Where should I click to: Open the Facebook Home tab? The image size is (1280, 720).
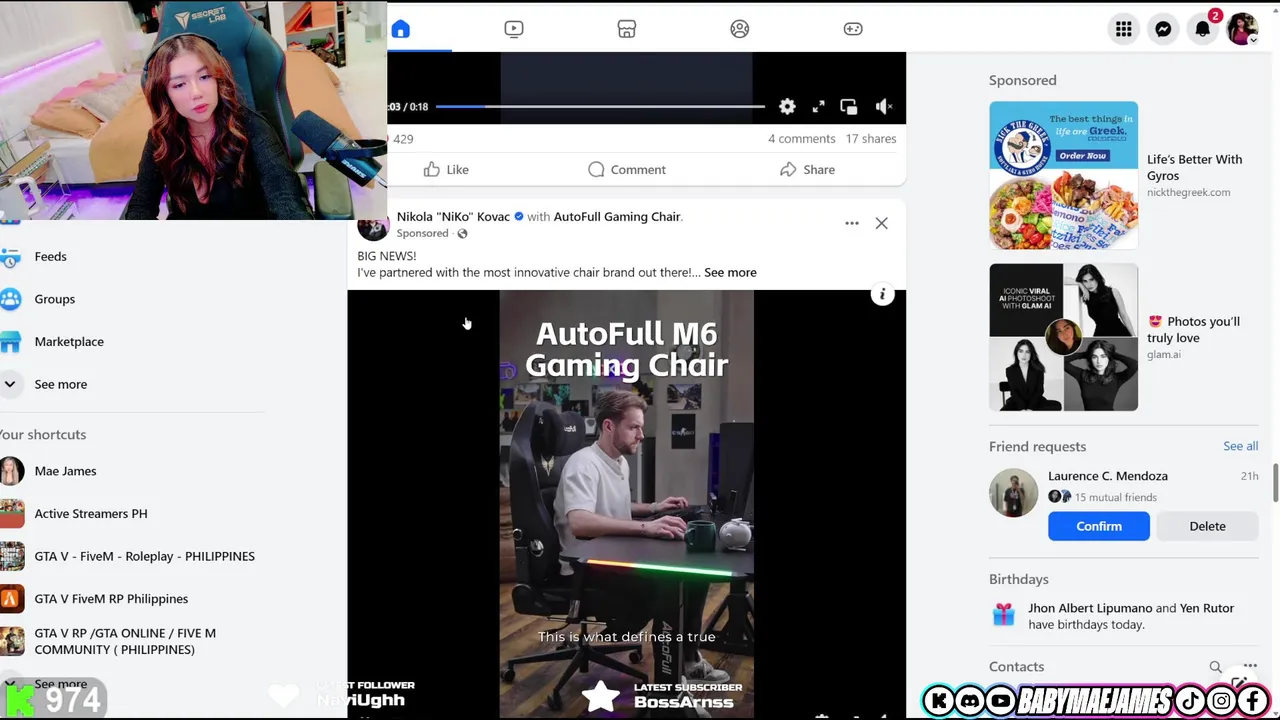click(401, 29)
